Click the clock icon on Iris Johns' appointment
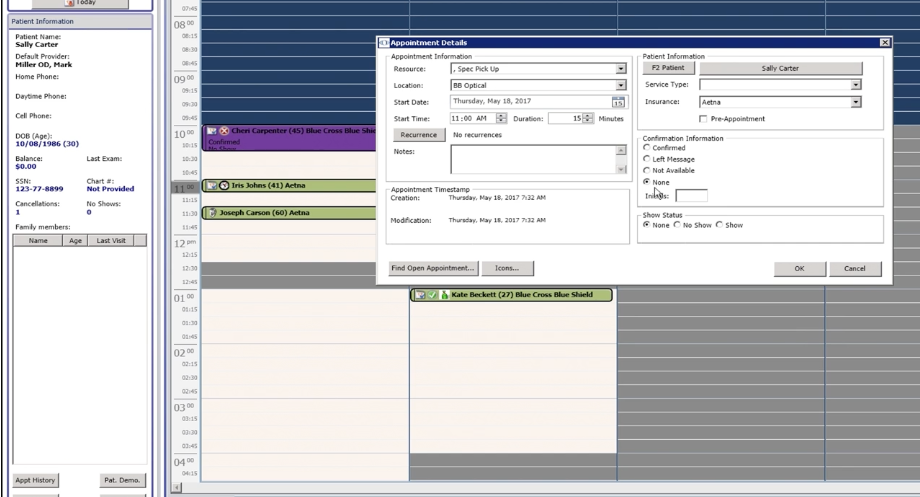Image resolution: width=920 pixels, height=497 pixels. coord(224,186)
